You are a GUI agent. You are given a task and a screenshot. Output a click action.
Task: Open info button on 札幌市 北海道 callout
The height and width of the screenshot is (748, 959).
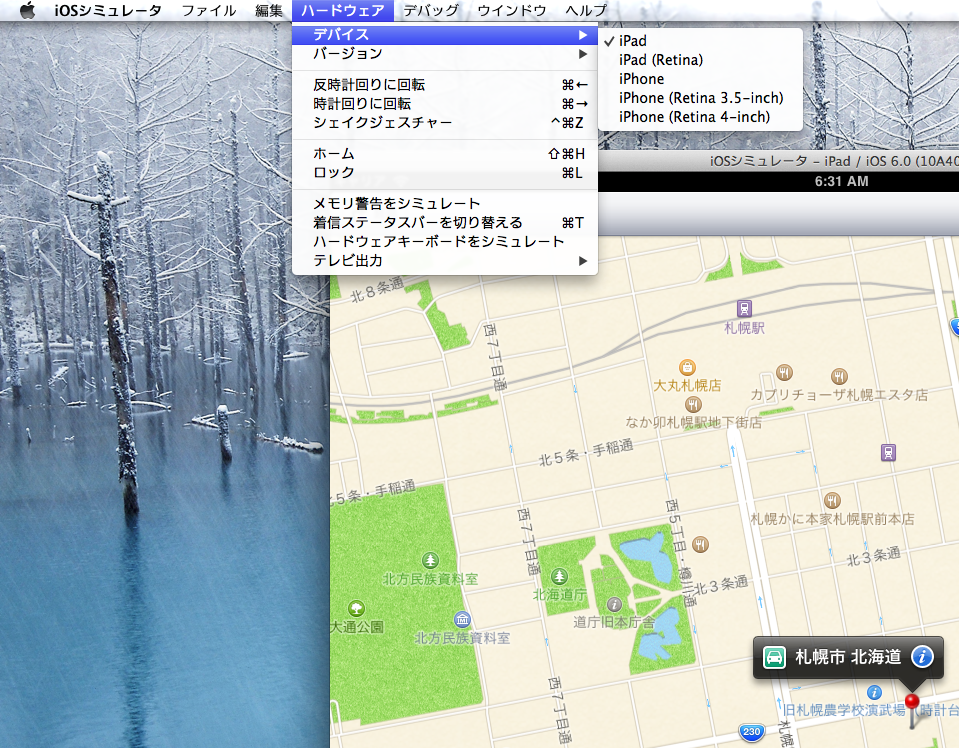click(x=922, y=657)
